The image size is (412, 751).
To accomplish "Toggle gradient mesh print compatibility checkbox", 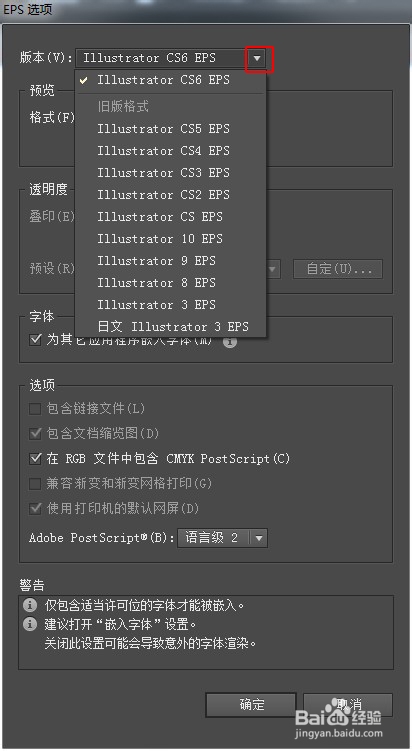I will [35, 483].
